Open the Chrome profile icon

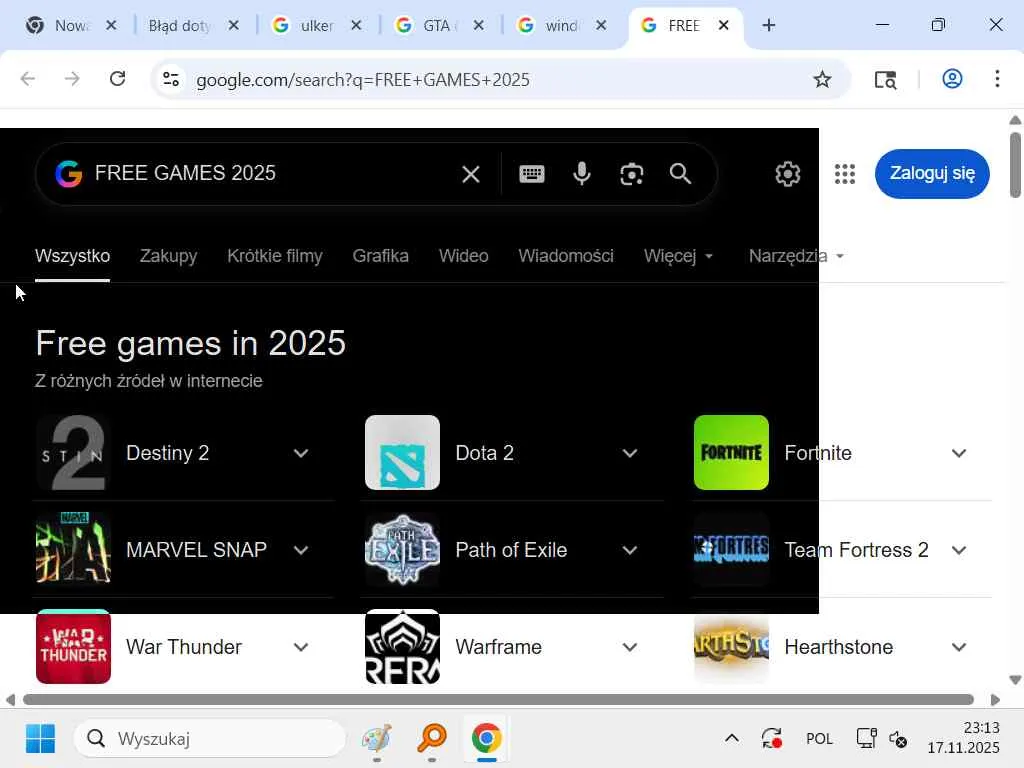(x=952, y=79)
